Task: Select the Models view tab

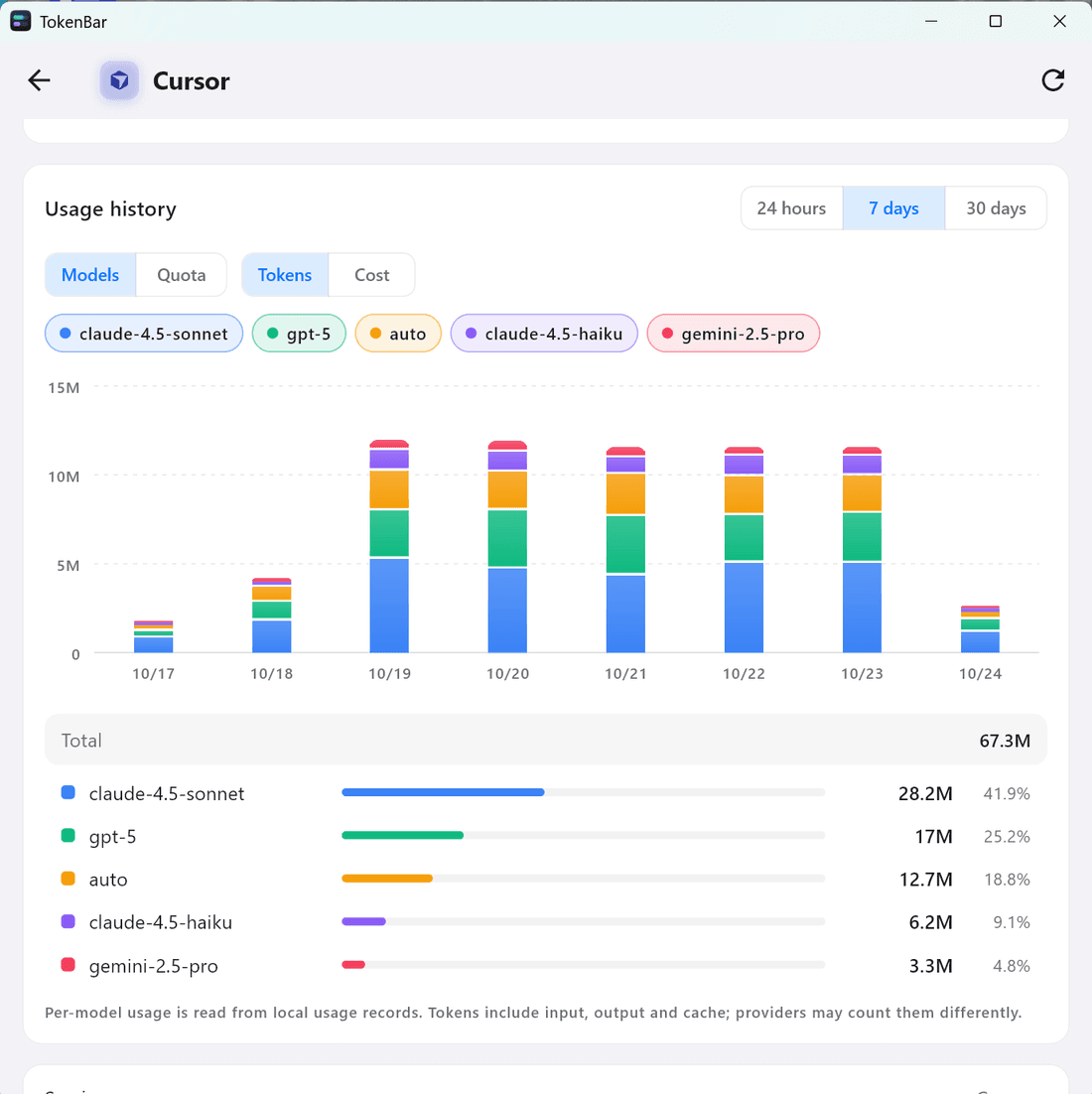Action: click(x=90, y=275)
